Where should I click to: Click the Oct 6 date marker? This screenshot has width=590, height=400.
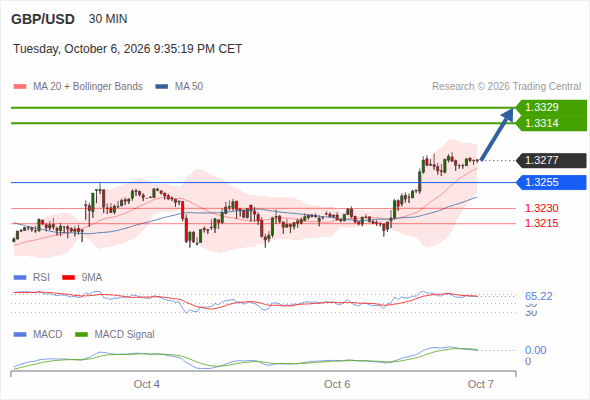point(337,384)
